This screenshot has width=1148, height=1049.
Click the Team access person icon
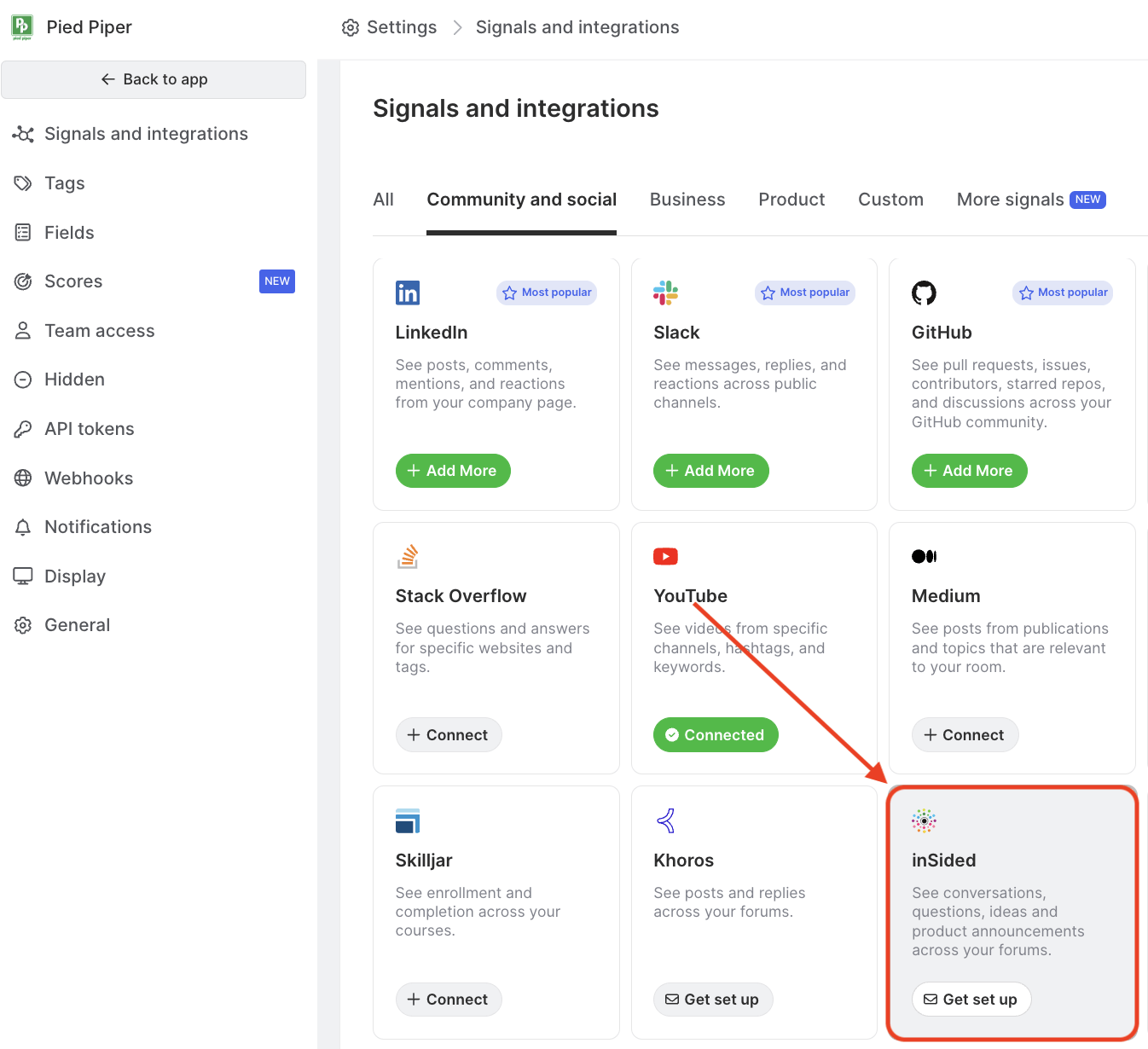coord(23,330)
